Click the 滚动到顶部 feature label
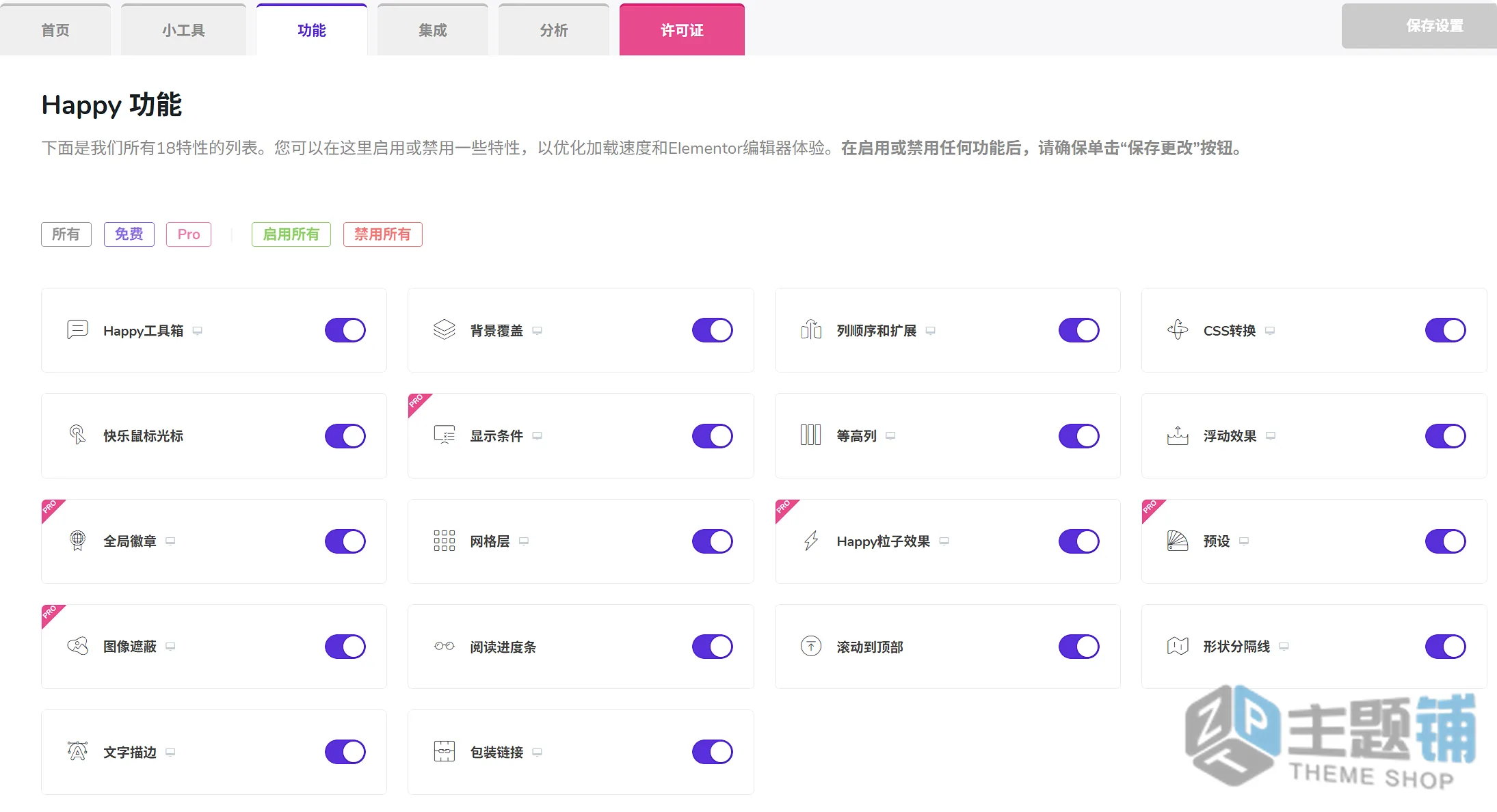1497x812 pixels. [x=870, y=647]
